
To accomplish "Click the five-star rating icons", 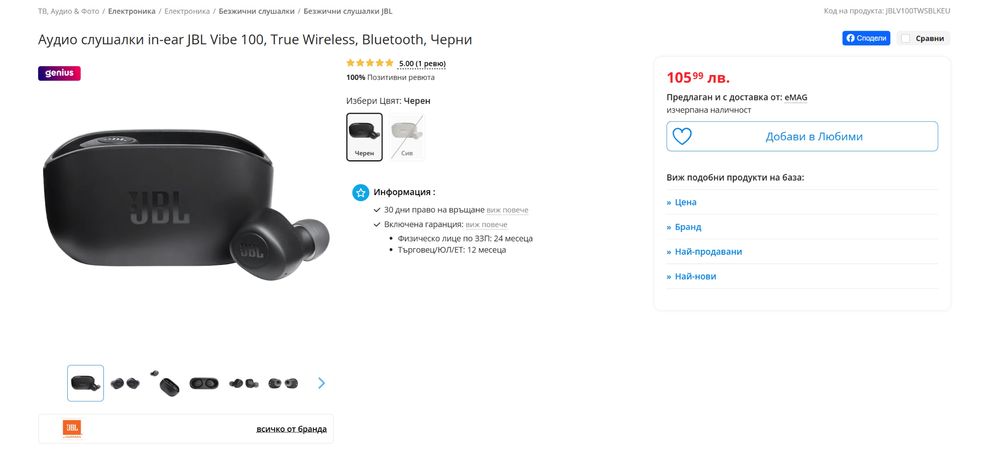I will 370,63.
